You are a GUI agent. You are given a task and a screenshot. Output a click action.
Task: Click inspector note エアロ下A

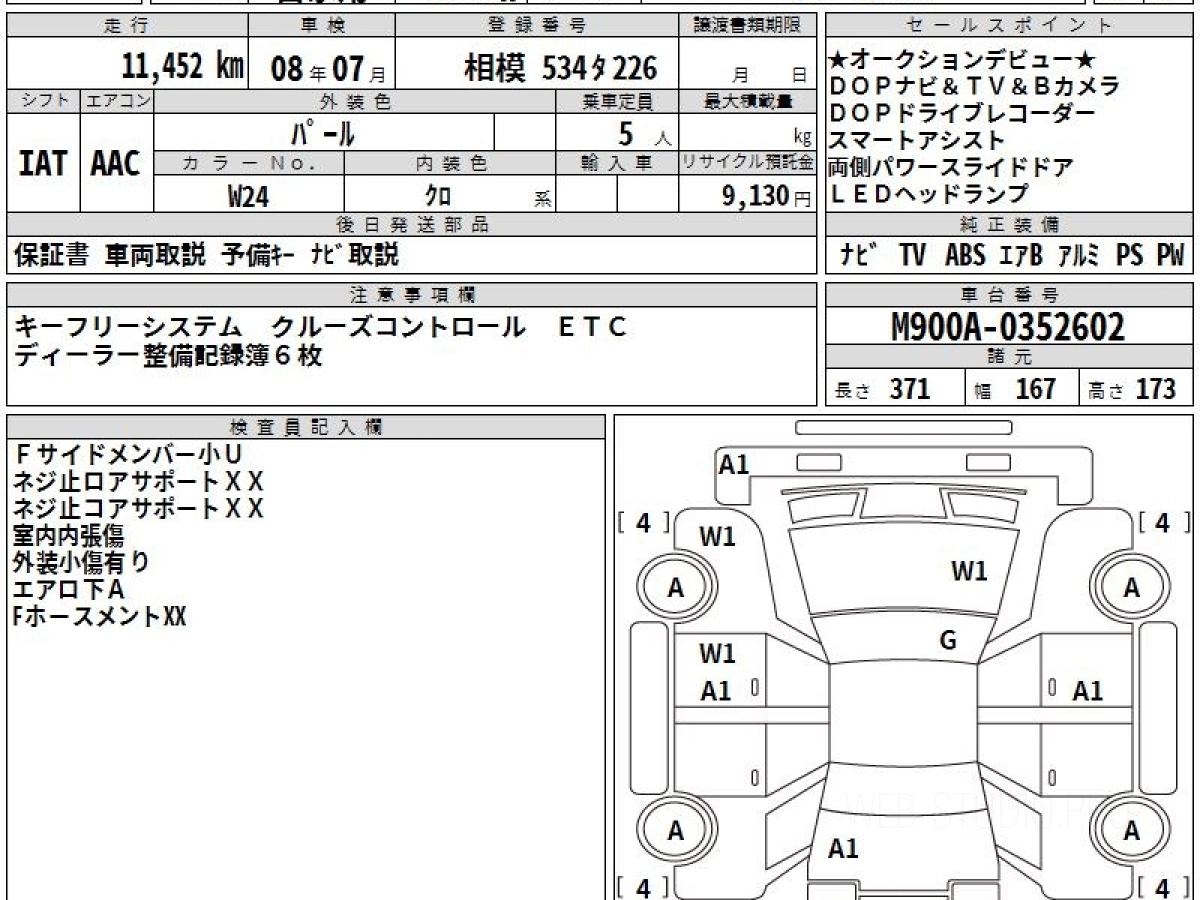coord(69,589)
